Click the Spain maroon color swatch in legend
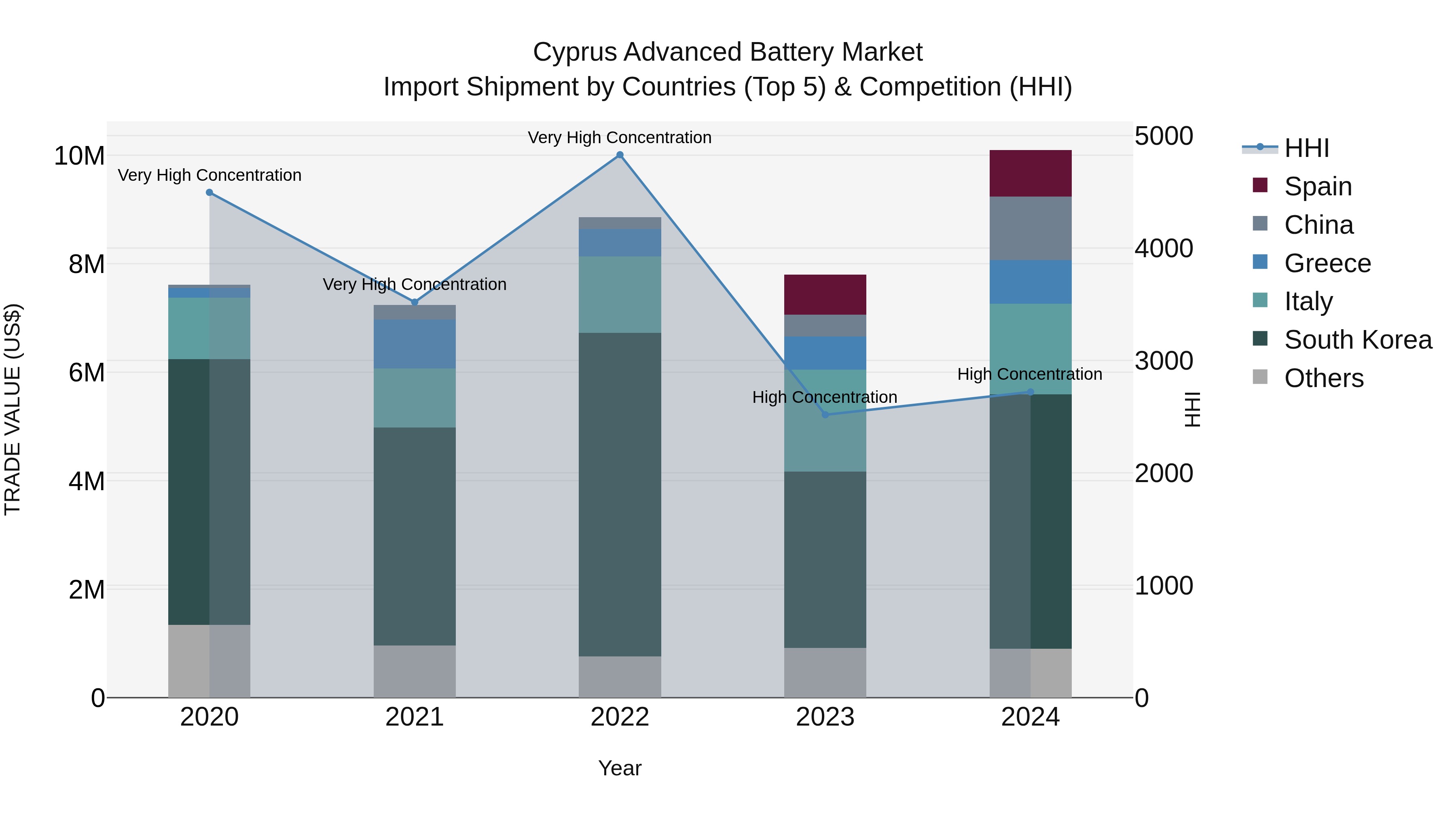Viewport: 1456px width, 819px height. 1260,185
